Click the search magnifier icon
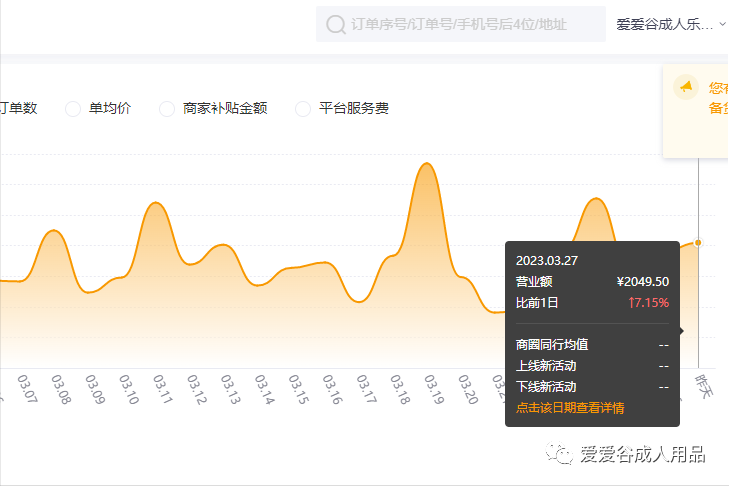The image size is (729, 486). pyautogui.click(x=336, y=24)
